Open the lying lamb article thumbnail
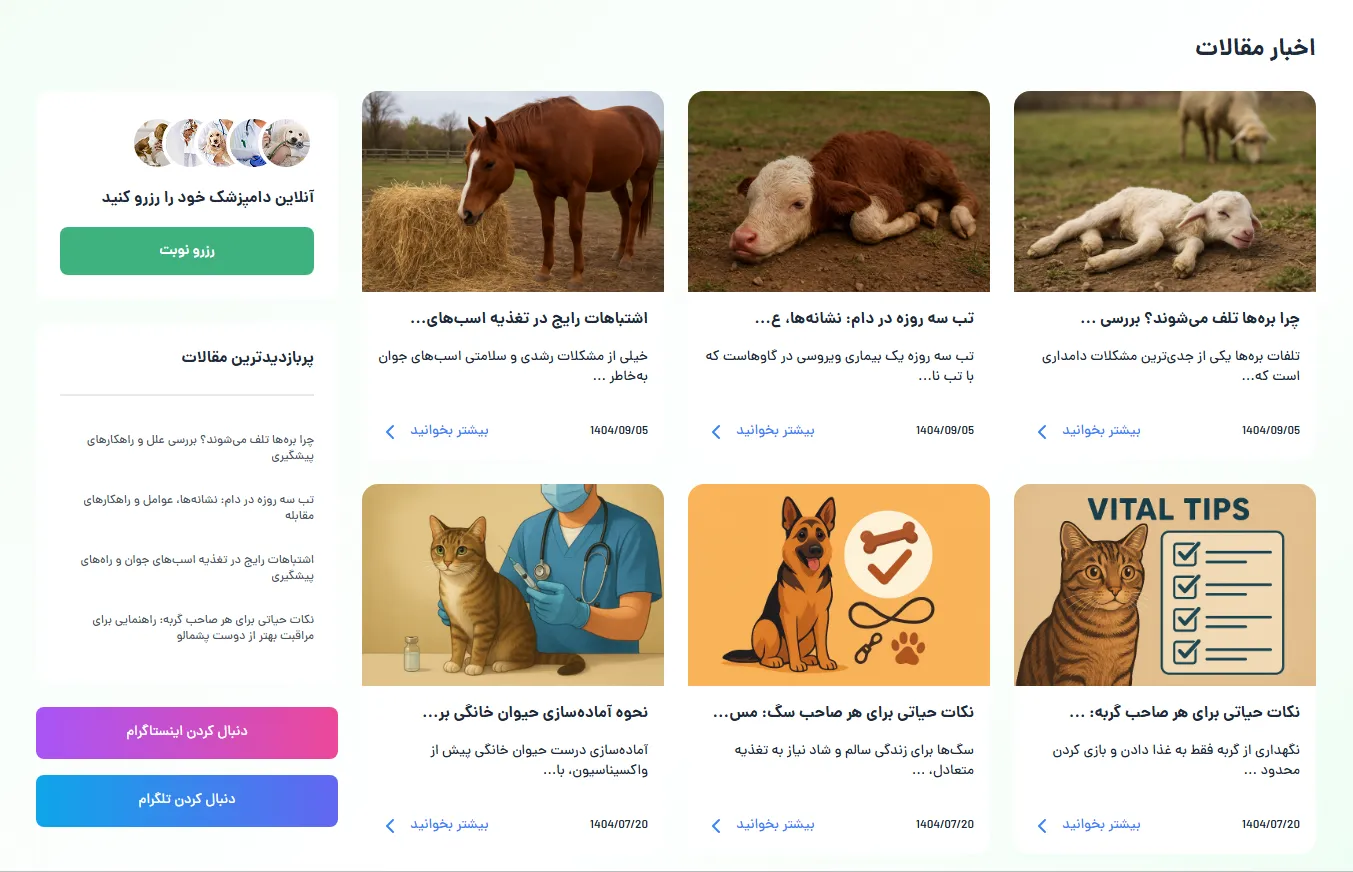Image resolution: width=1353 pixels, height=872 pixels. [1165, 192]
